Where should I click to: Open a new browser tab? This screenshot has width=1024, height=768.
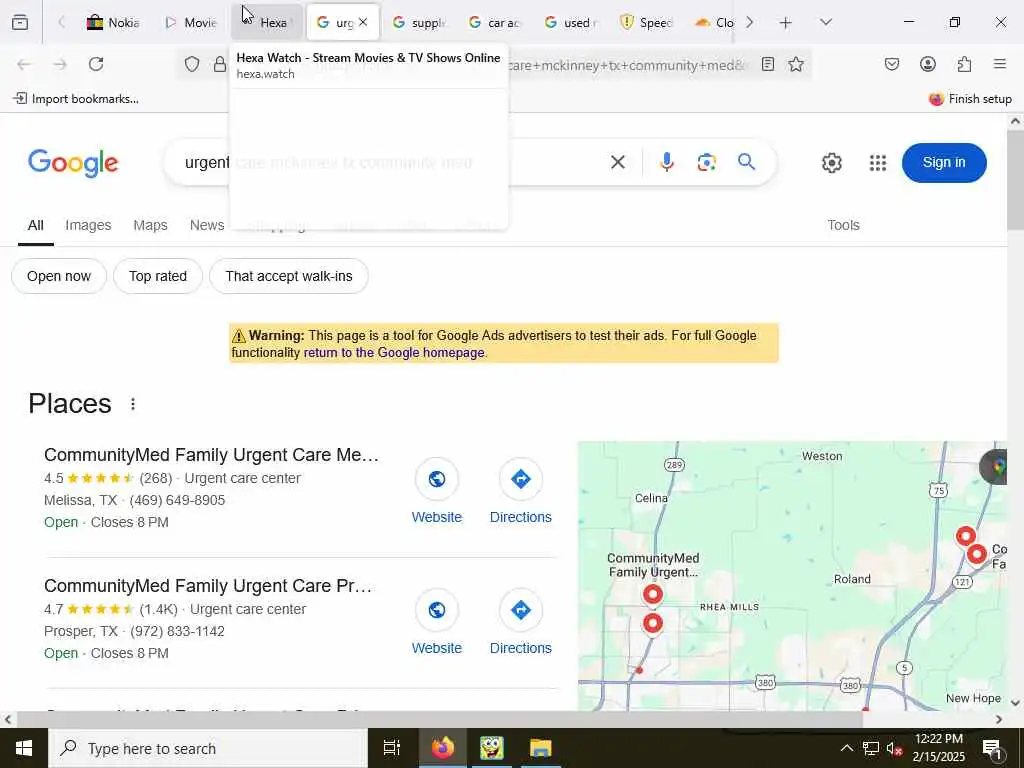click(786, 22)
